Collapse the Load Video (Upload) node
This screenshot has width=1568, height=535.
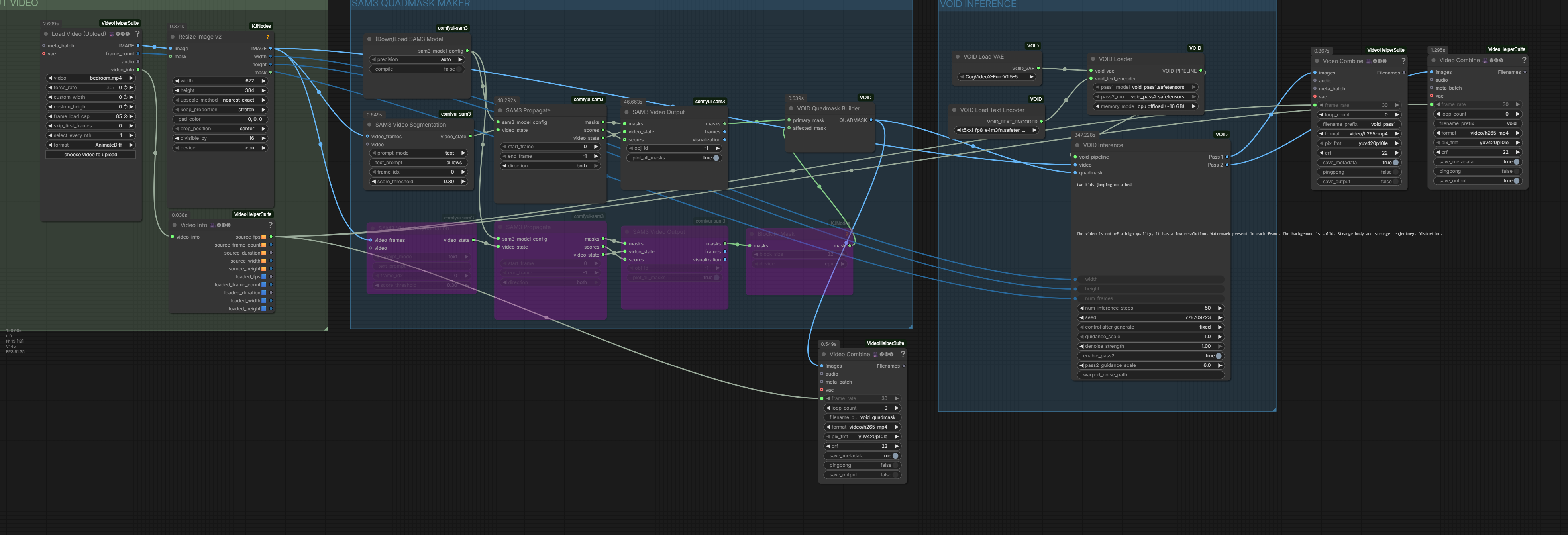click(46, 34)
